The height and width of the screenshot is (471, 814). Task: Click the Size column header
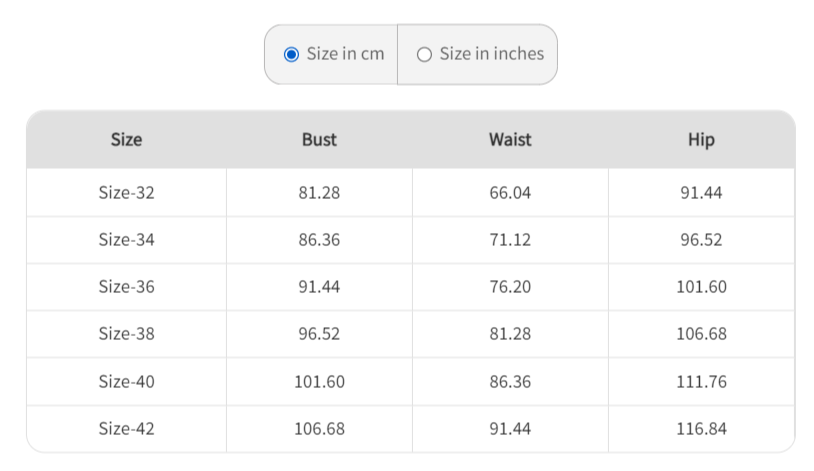coord(126,140)
